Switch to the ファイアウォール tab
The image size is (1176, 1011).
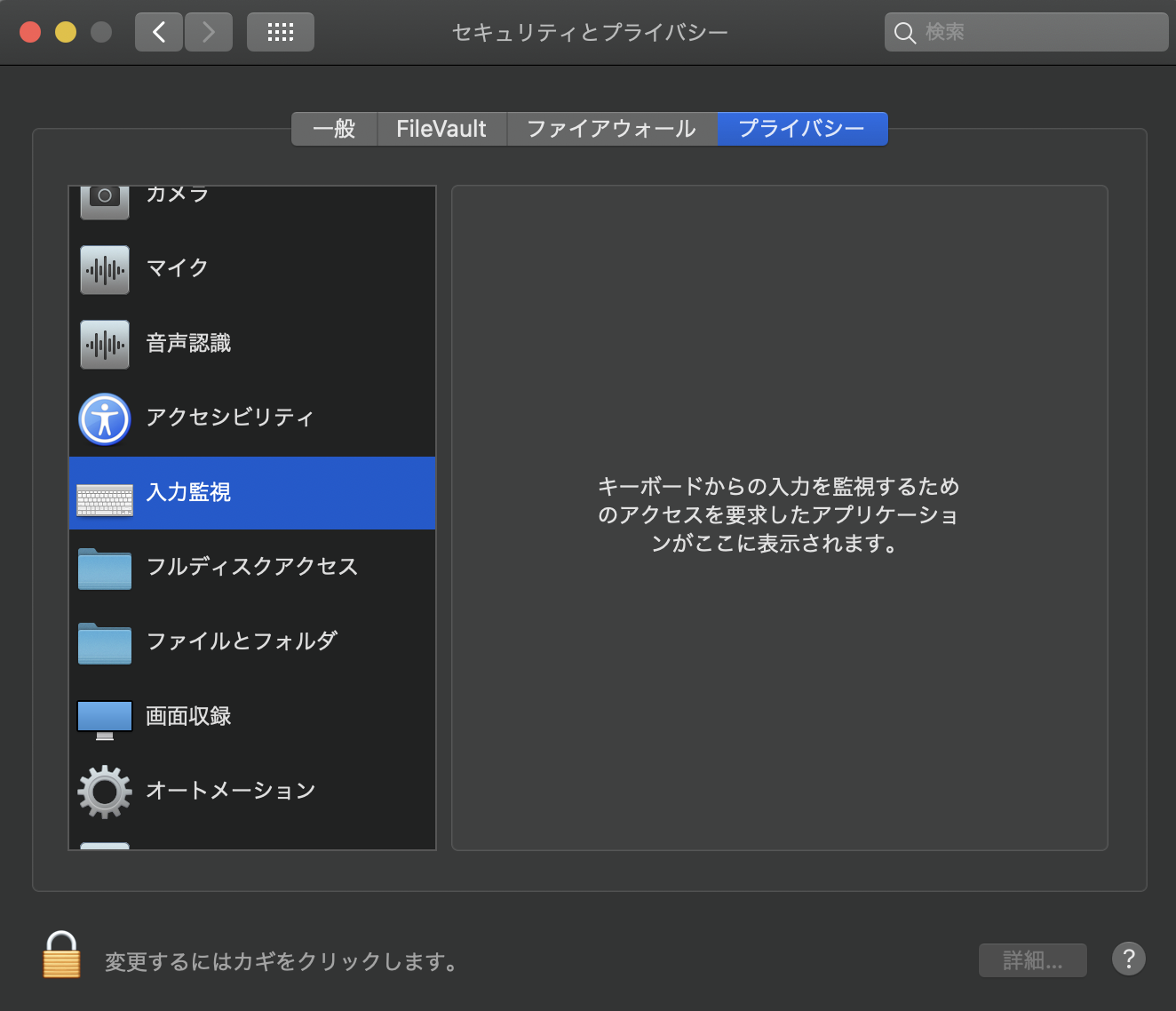click(611, 129)
